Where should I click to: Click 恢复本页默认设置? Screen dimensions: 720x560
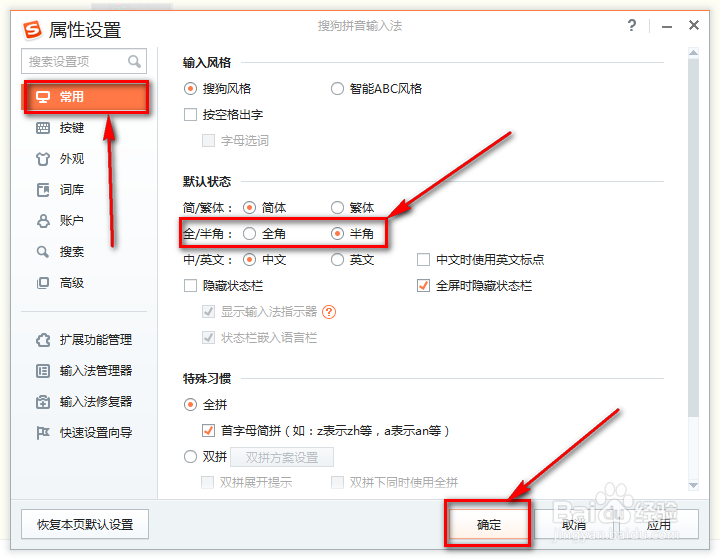(85, 524)
